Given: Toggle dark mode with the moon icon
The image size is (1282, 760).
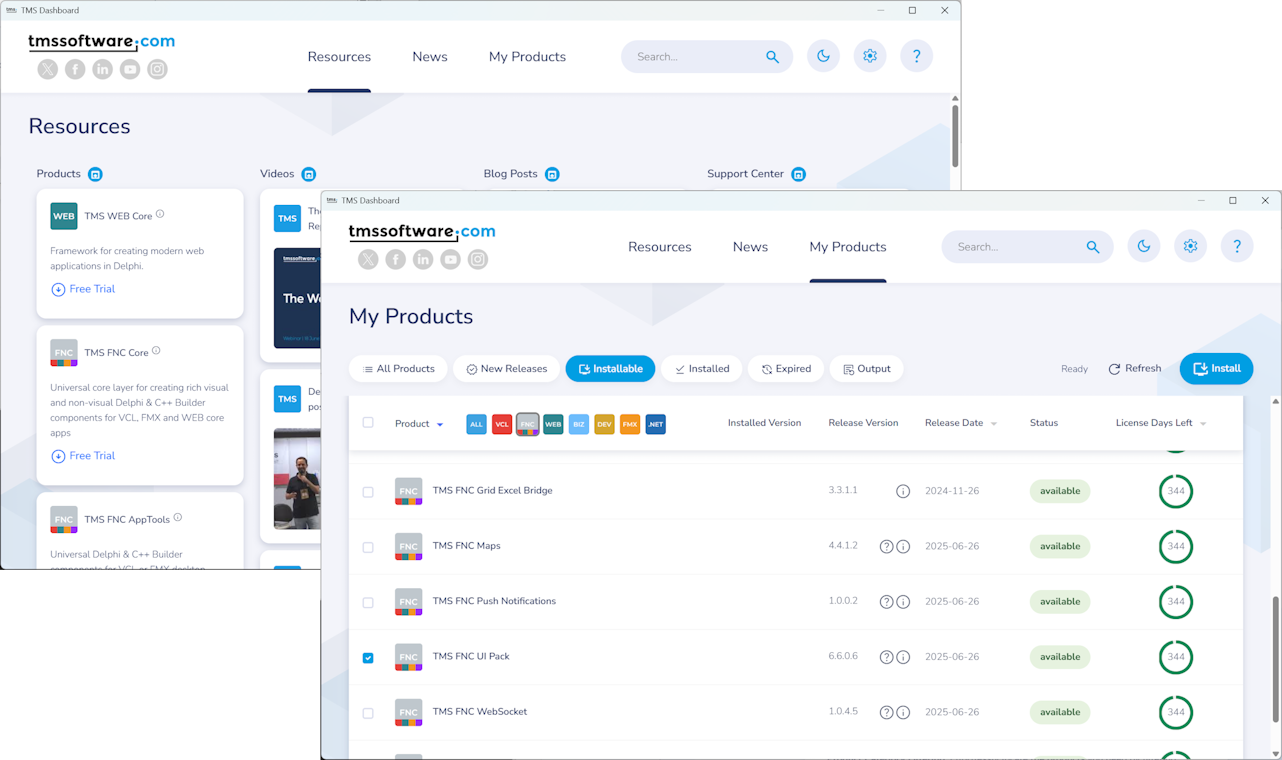Looking at the screenshot, I should click(x=1143, y=245).
